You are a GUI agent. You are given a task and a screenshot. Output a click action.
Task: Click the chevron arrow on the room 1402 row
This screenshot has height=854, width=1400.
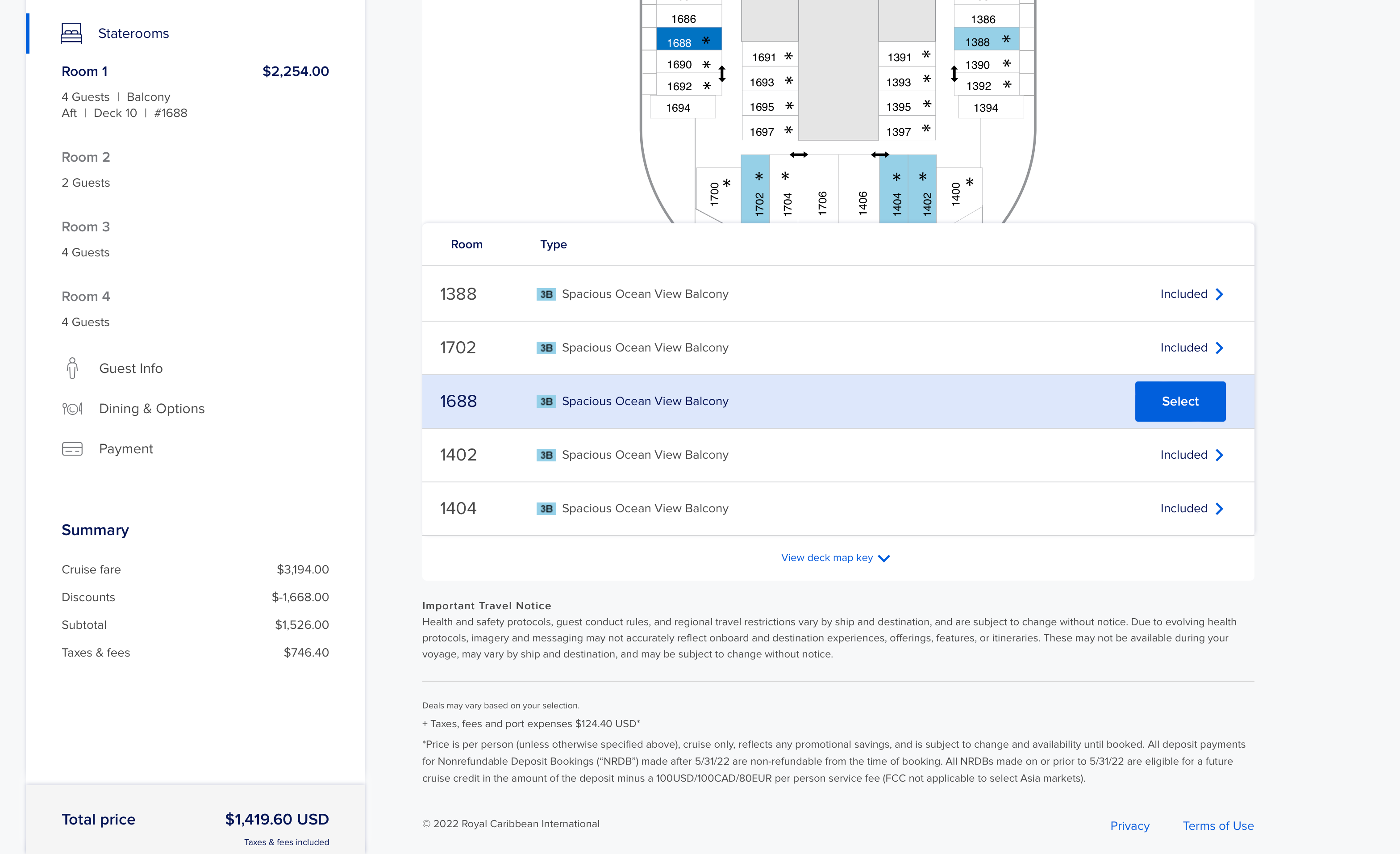(1219, 455)
